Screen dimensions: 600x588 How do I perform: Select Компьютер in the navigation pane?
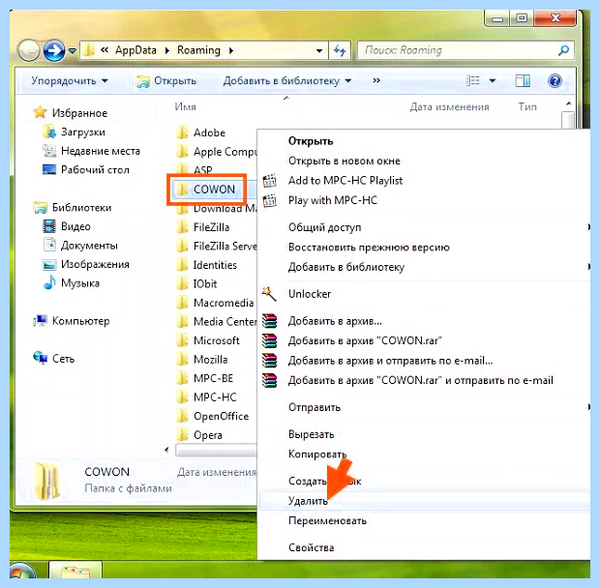[71, 321]
